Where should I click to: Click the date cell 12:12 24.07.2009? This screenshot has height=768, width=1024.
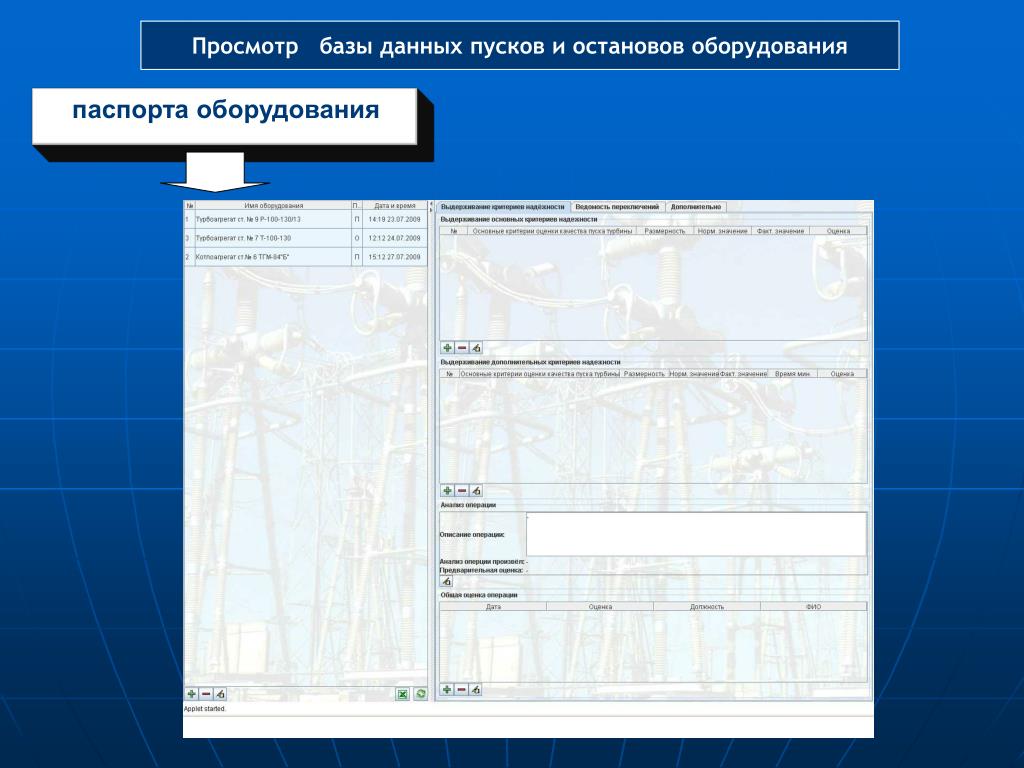pos(394,238)
